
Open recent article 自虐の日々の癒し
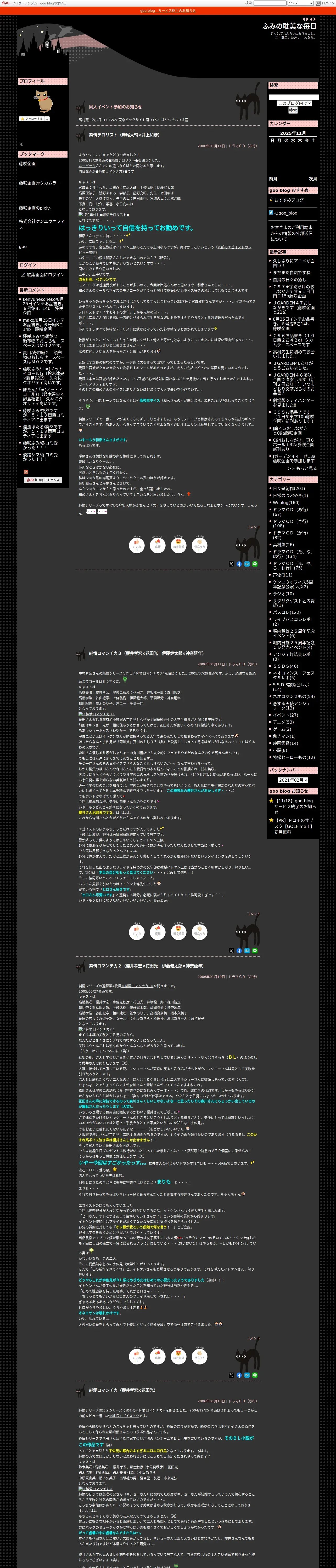pyautogui.click(x=290, y=279)
